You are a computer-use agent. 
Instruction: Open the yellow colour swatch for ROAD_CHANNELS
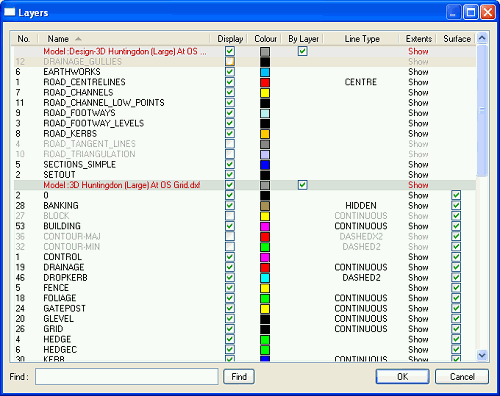(265, 93)
